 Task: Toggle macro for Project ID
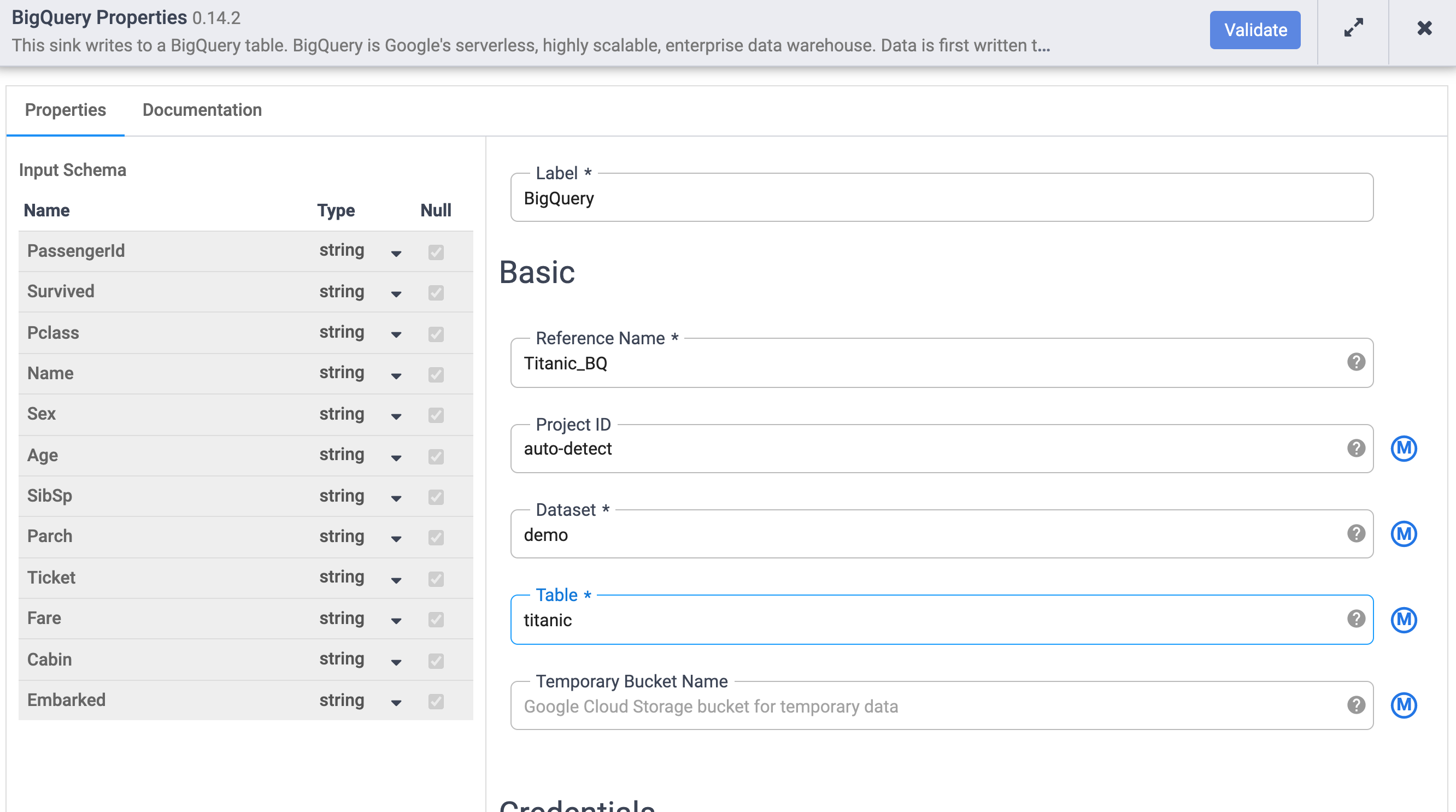click(x=1404, y=449)
